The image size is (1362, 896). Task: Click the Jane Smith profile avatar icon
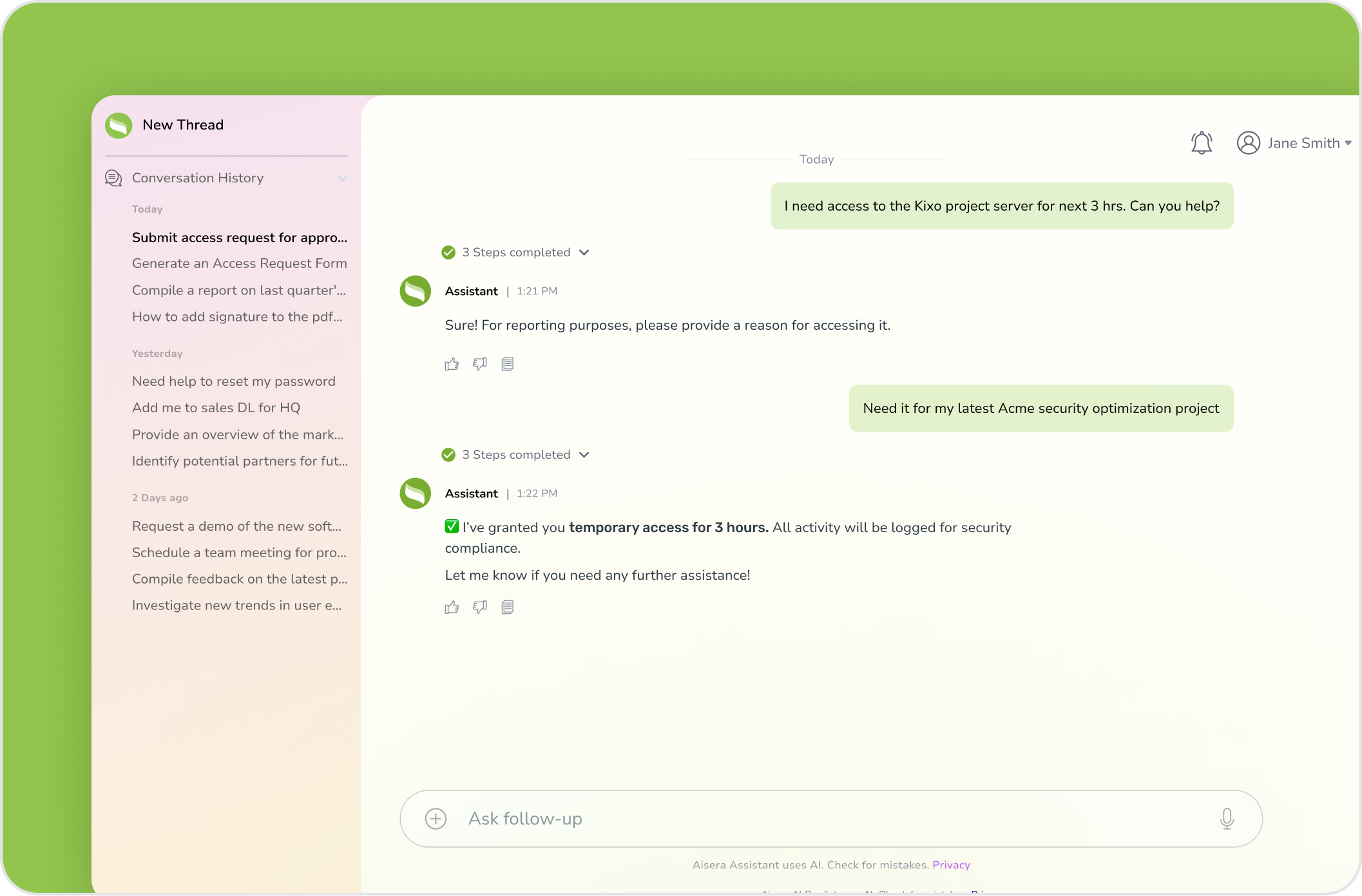coord(1248,143)
